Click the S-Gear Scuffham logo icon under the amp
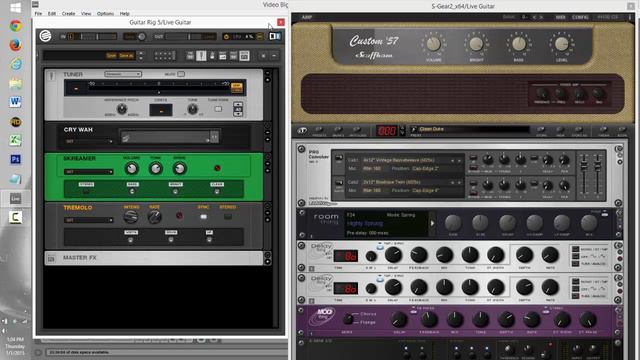Viewport: 640px width, 360px height. click(302, 131)
